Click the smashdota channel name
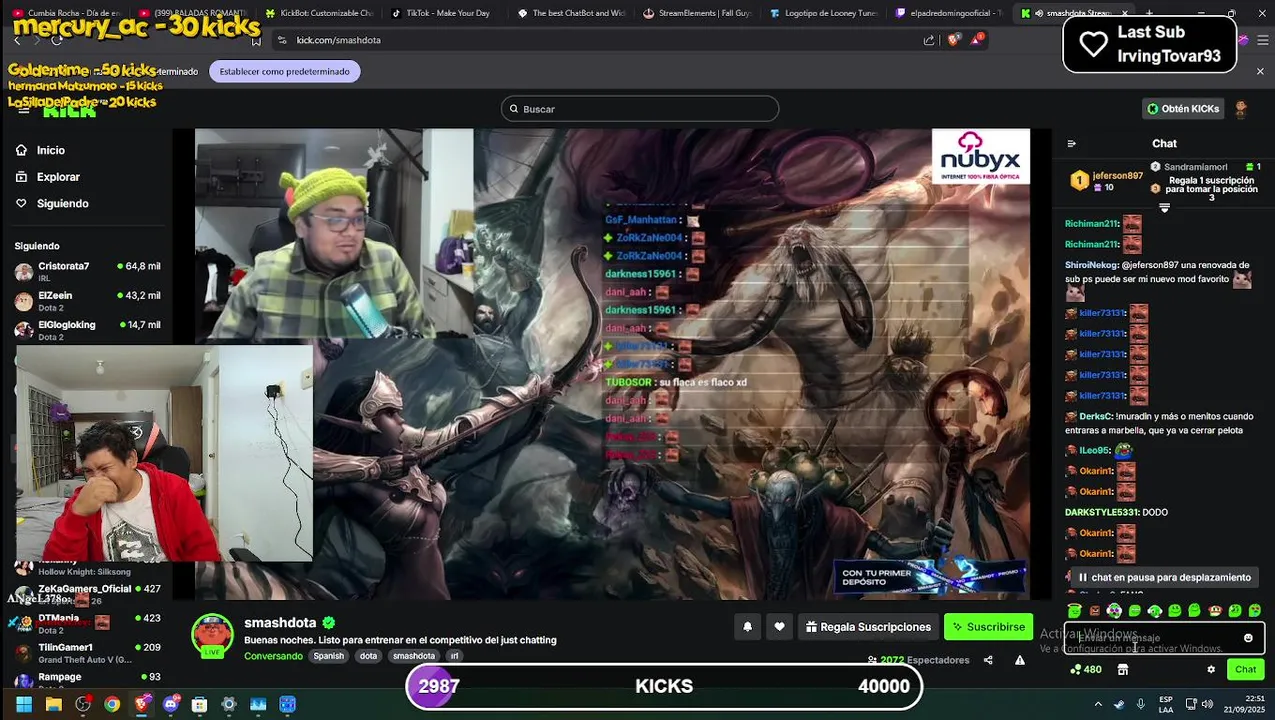1275x720 pixels. pyautogui.click(x=280, y=622)
